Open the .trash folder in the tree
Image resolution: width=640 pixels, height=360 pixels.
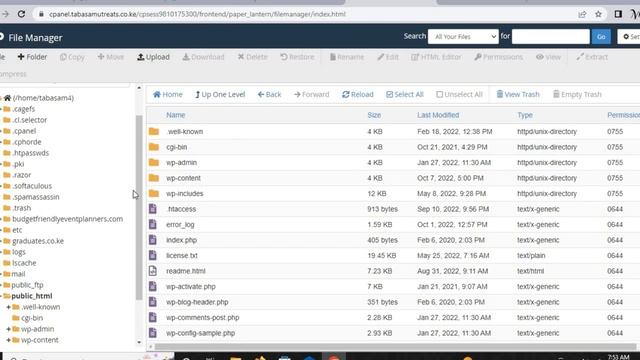click(x=21, y=208)
